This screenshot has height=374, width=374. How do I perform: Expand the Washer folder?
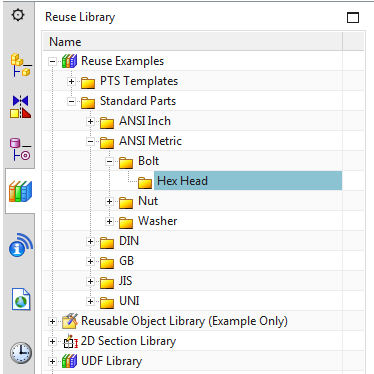click(109, 221)
